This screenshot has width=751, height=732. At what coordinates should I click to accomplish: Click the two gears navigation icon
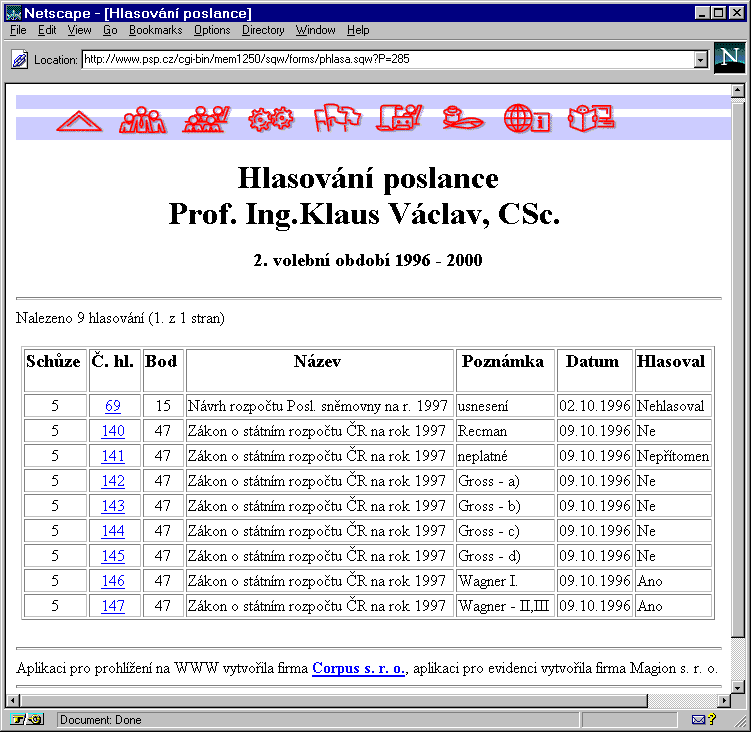coord(271,119)
